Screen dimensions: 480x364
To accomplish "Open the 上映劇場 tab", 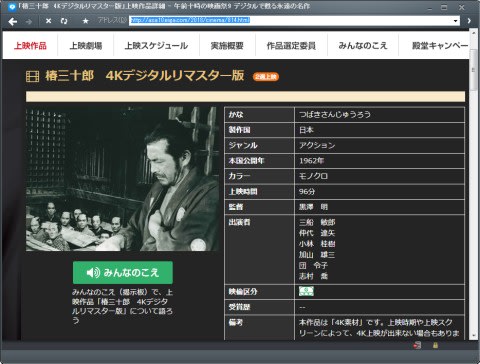I will (x=86, y=45).
